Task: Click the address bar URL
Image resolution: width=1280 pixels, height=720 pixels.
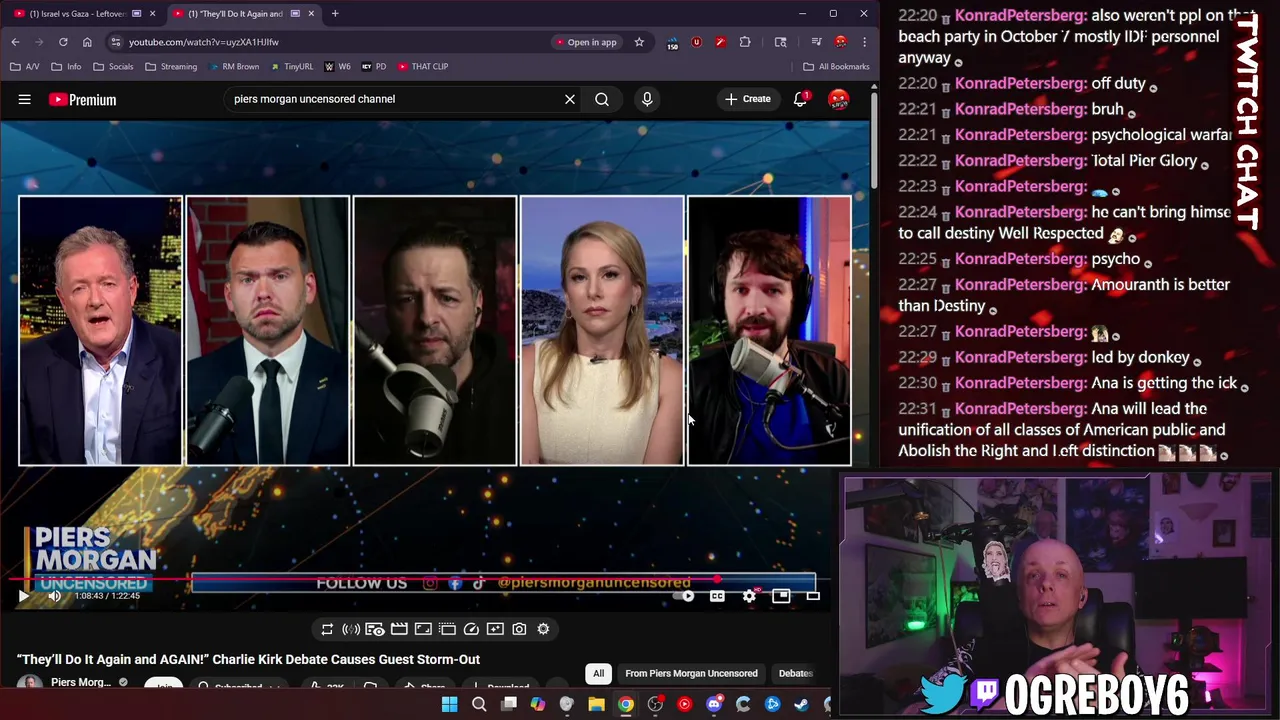Action: (x=203, y=42)
